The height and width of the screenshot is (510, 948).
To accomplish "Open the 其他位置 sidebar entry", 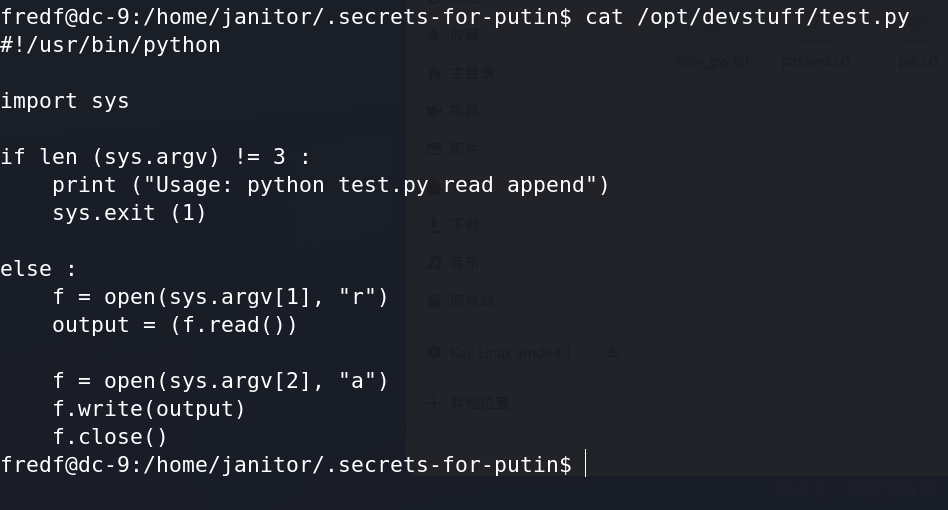I will [x=479, y=403].
